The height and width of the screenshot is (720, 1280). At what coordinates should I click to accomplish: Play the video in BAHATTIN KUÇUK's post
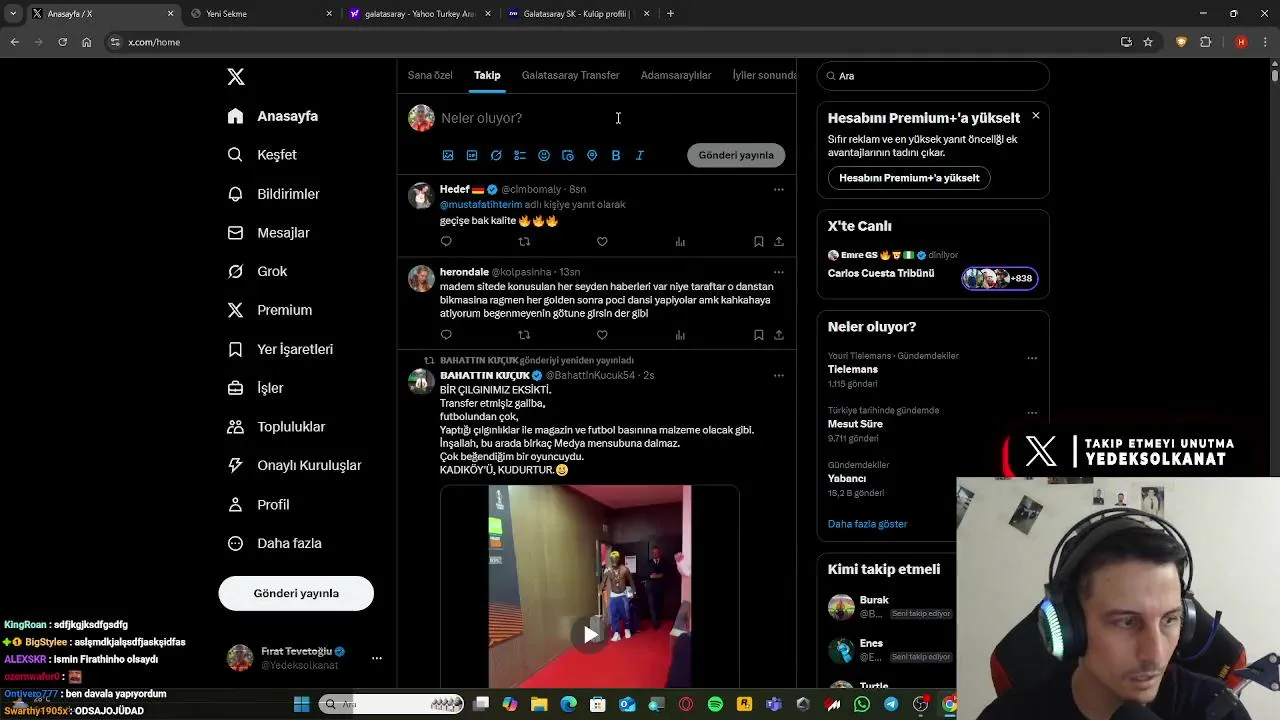[x=590, y=634]
